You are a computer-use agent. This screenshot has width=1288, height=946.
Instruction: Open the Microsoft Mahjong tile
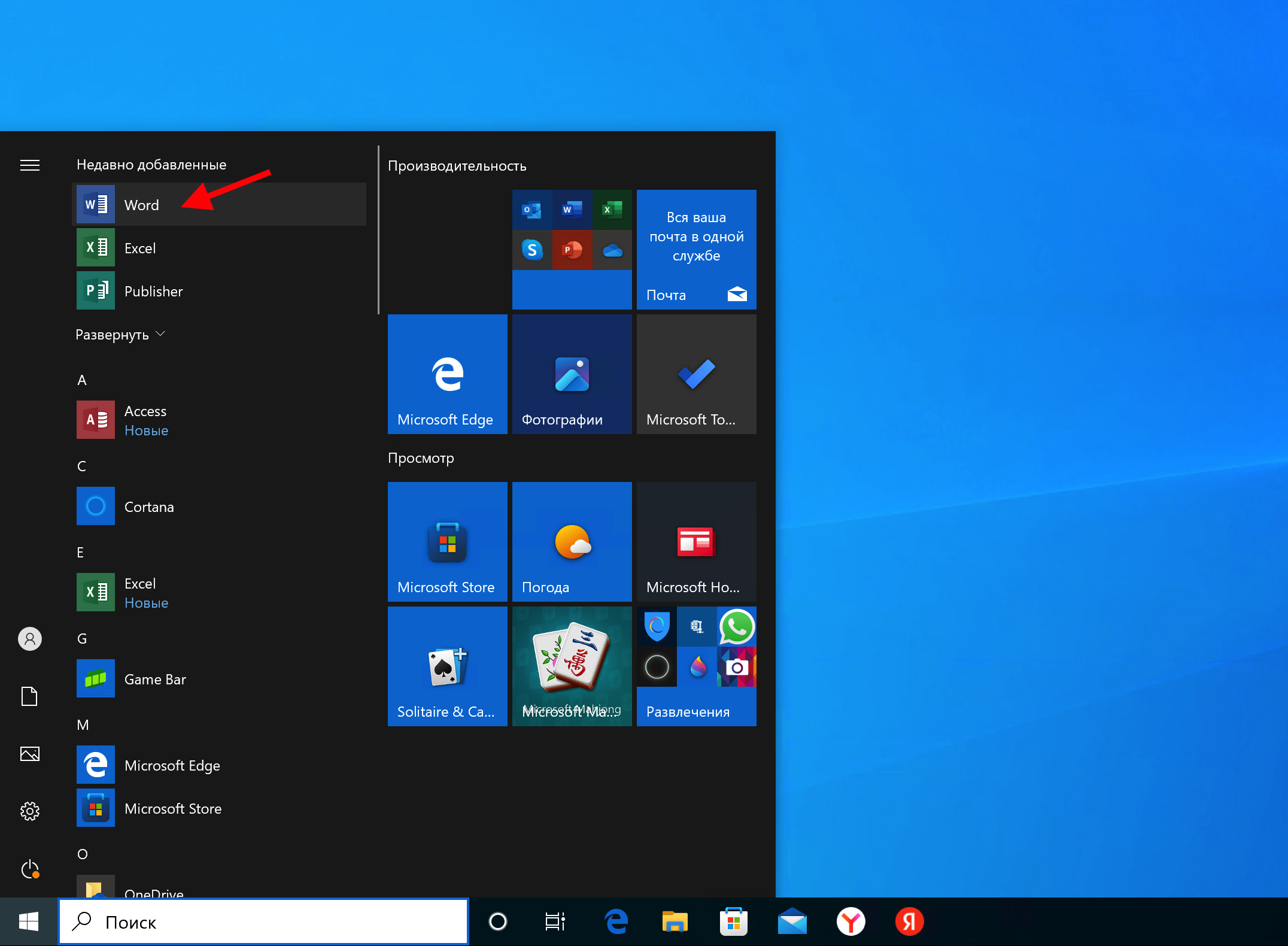572,666
